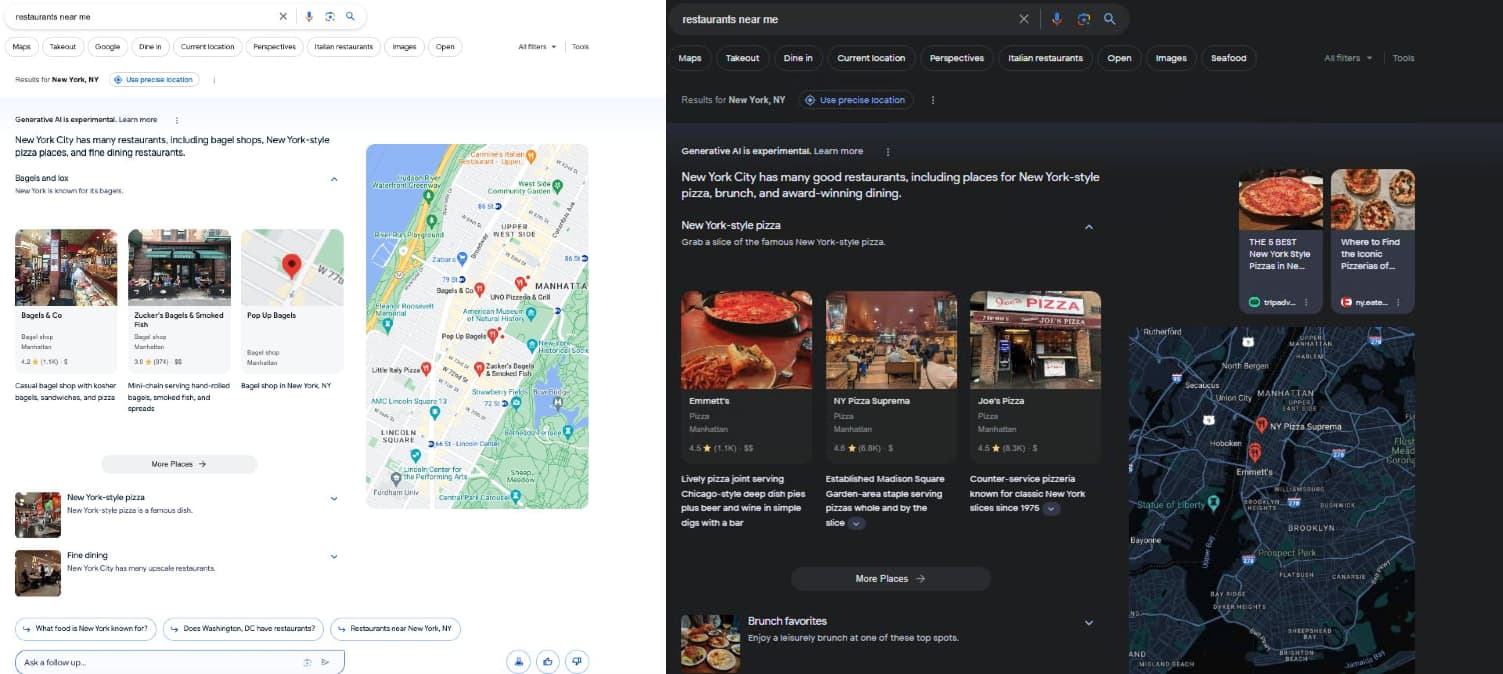Select the Maps chip in light page

22,47
